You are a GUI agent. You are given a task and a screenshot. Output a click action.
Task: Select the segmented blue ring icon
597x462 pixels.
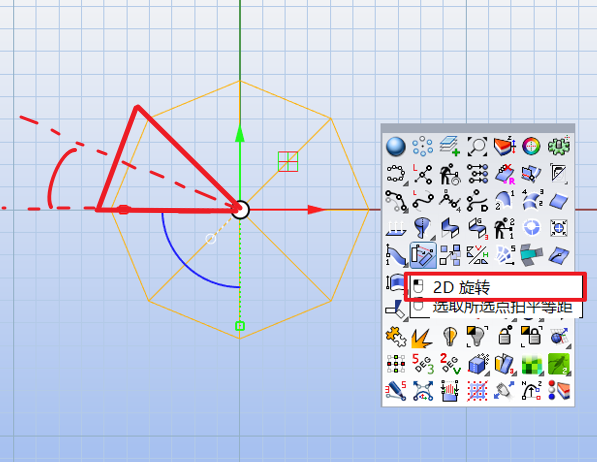click(x=532, y=228)
